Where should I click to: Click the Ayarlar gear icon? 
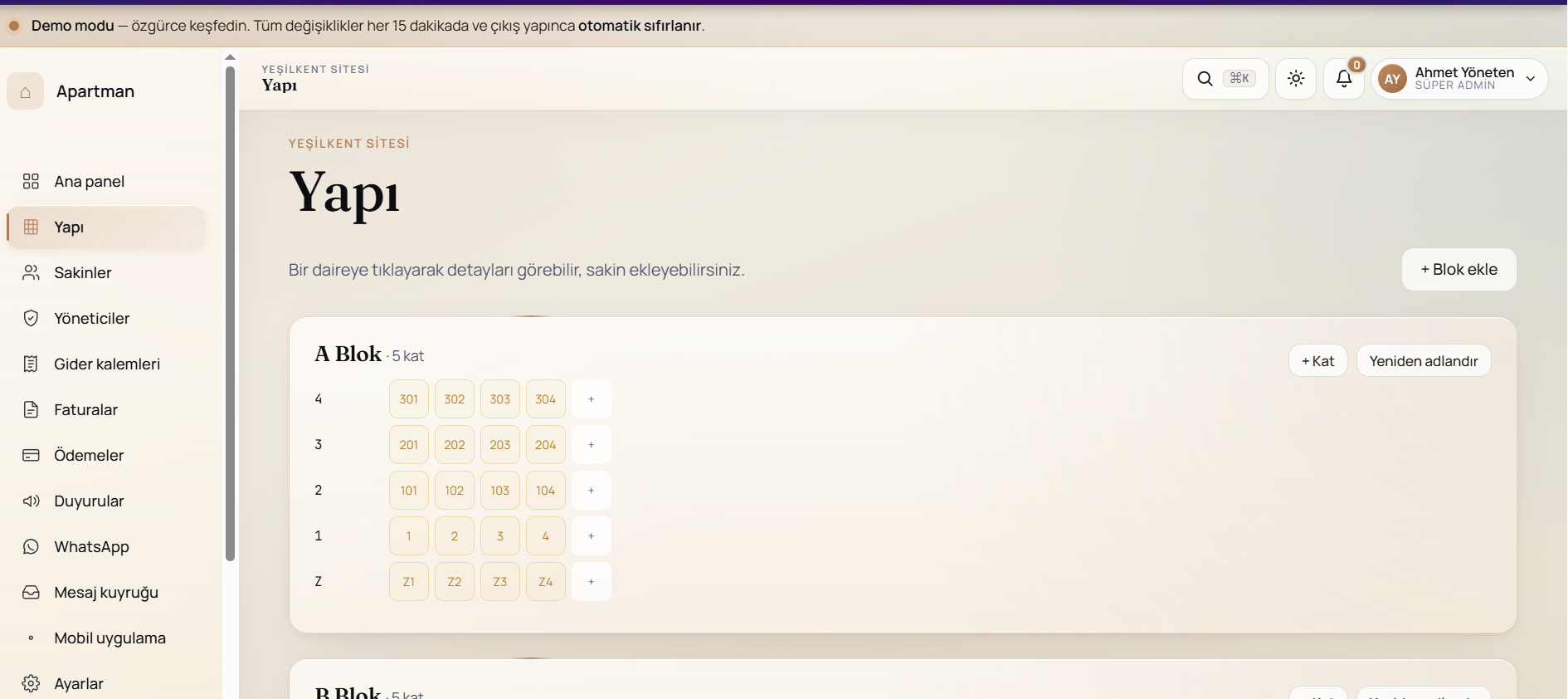click(31, 683)
